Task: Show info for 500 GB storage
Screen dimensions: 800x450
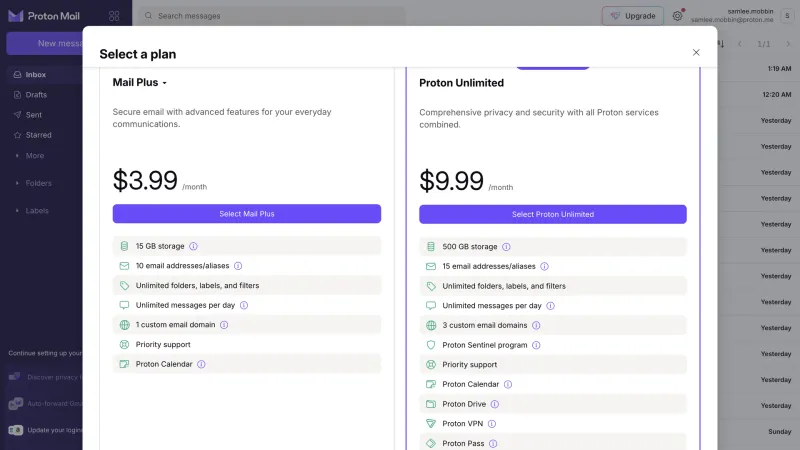Action: click(506, 247)
